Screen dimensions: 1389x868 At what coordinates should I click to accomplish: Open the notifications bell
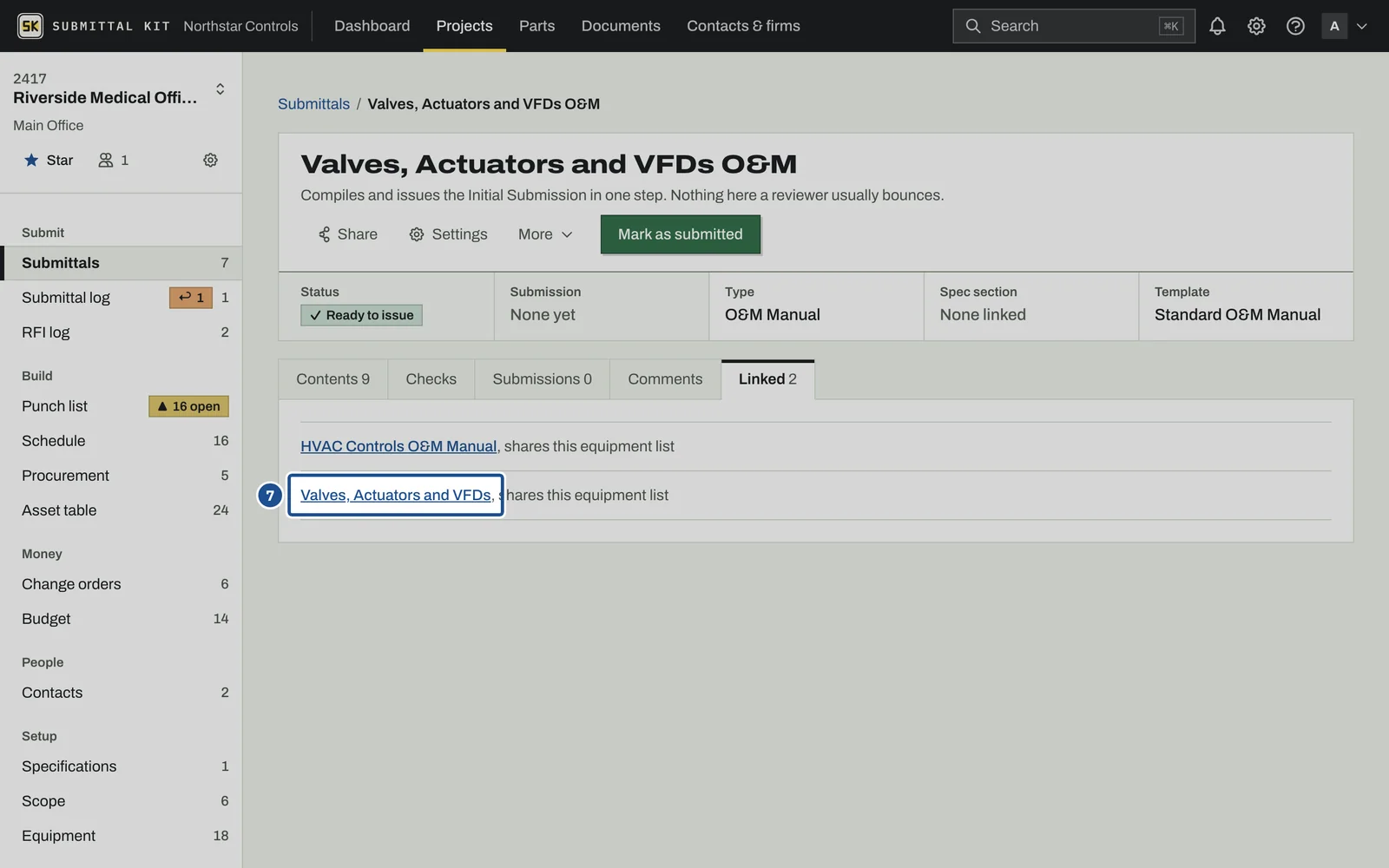point(1217,26)
